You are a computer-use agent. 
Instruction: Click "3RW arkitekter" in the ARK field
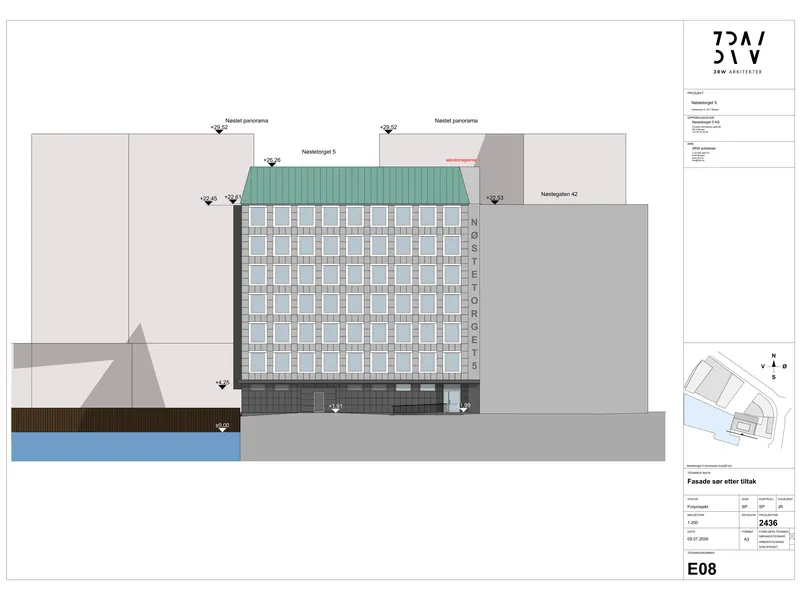coord(704,148)
